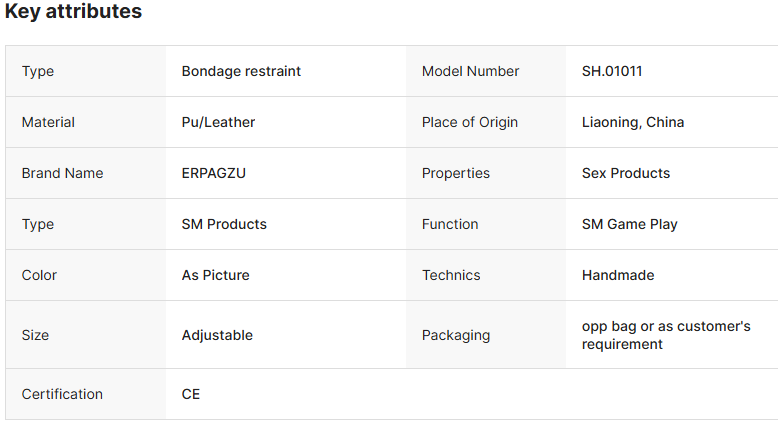Click the Material attribute label

(x=48, y=122)
